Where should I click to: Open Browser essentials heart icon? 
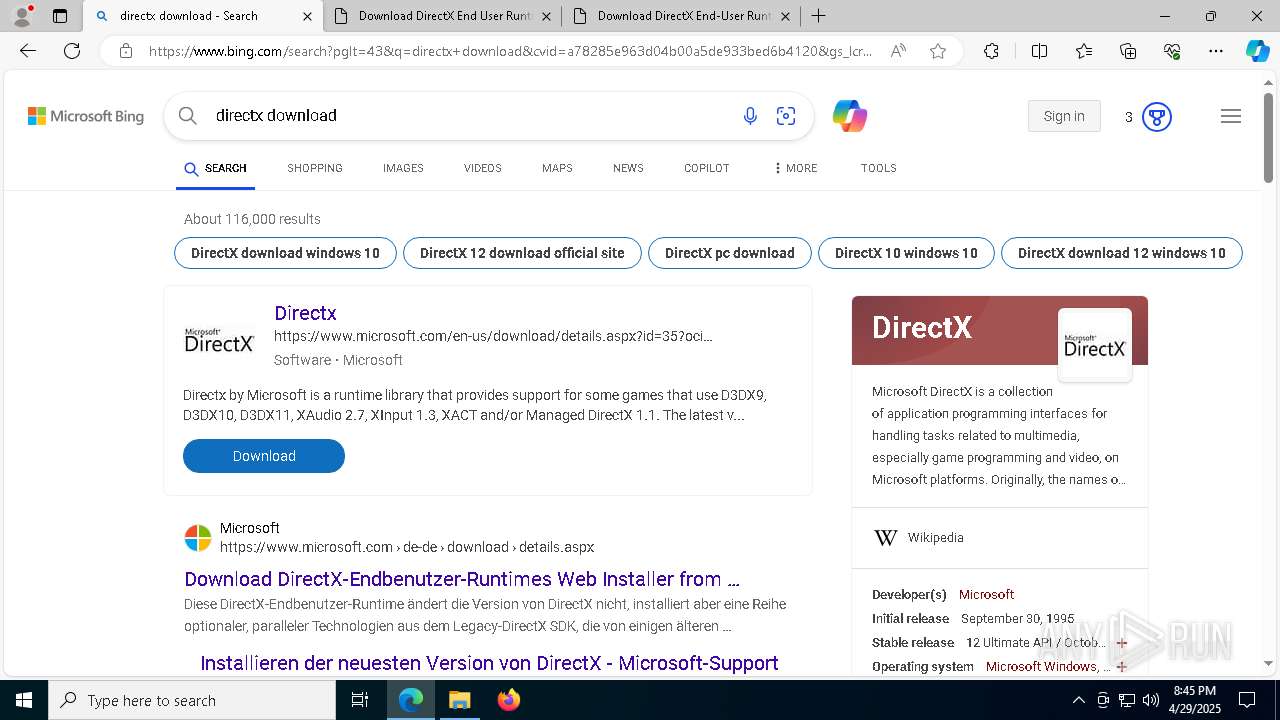(x=1172, y=51)
